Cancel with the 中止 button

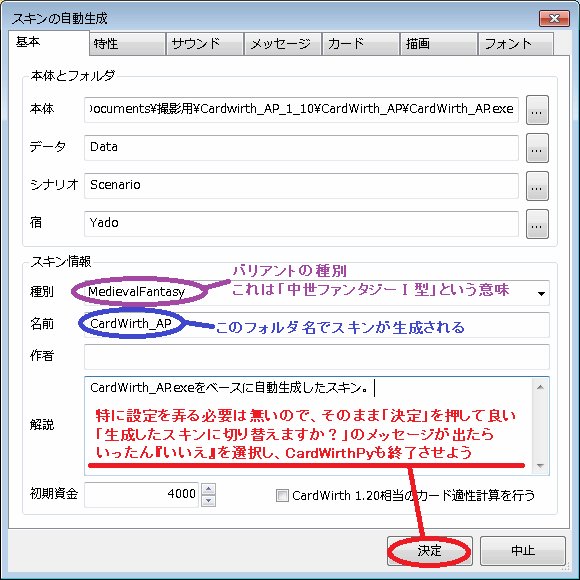pos(523,551)
